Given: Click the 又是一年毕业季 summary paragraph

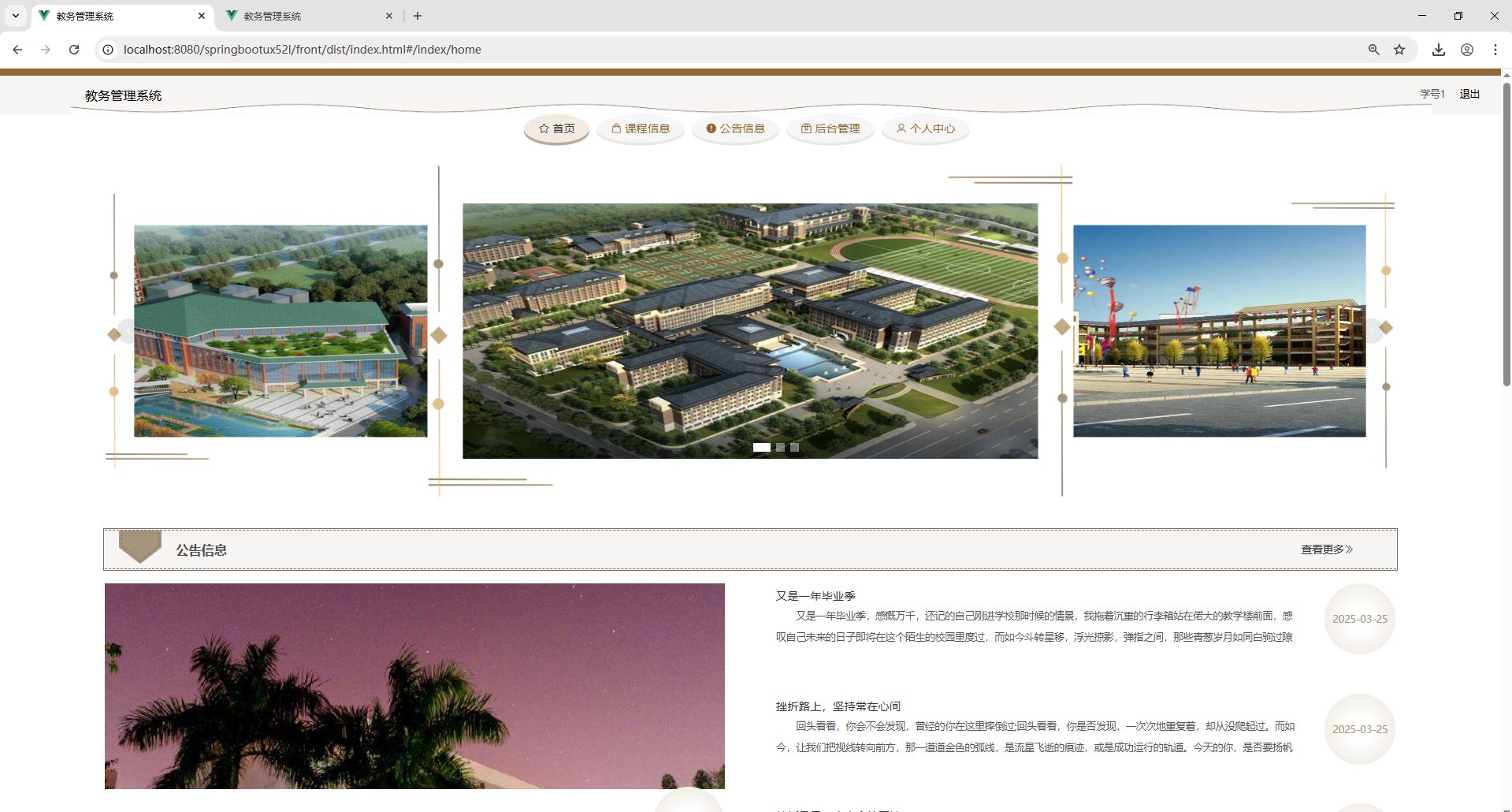Looking at the screenshot, I should [1035, 626].
